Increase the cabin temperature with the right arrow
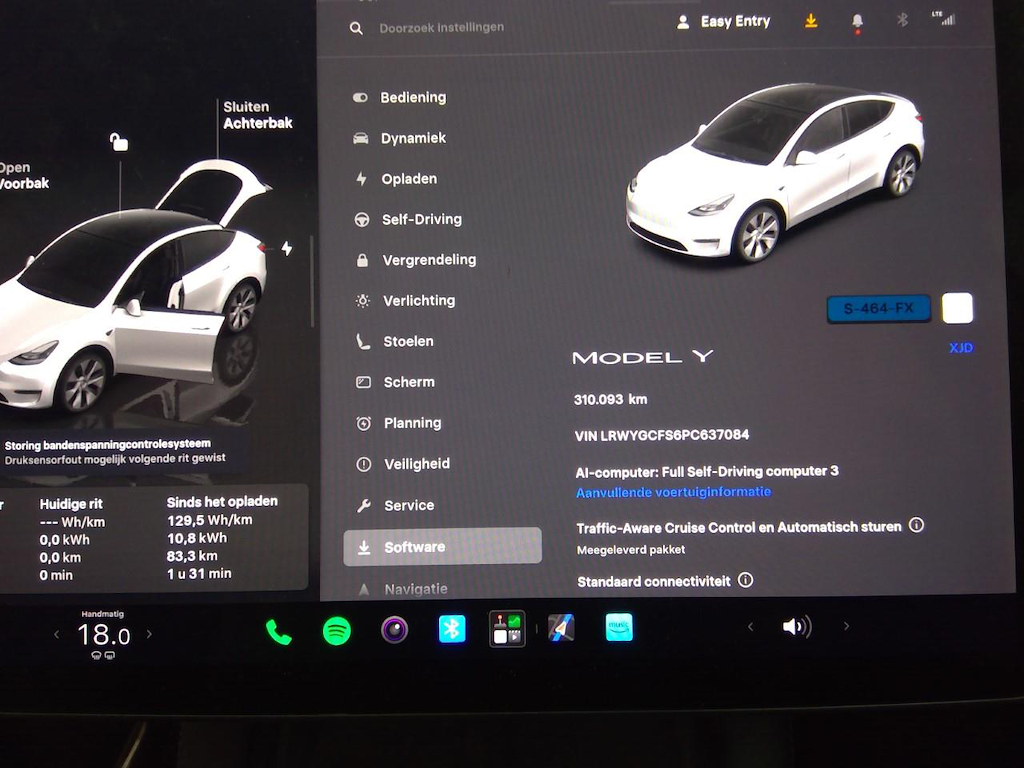Image resolution: width=1024 pixels, height=768 pixels. coord(149,633)
